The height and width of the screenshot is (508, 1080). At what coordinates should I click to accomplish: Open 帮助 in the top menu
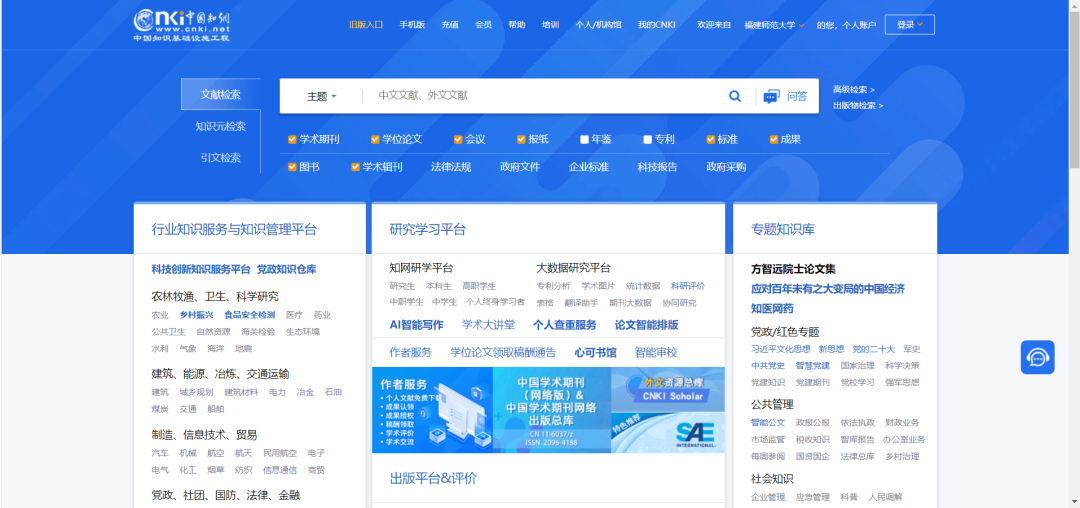(517, 25)
